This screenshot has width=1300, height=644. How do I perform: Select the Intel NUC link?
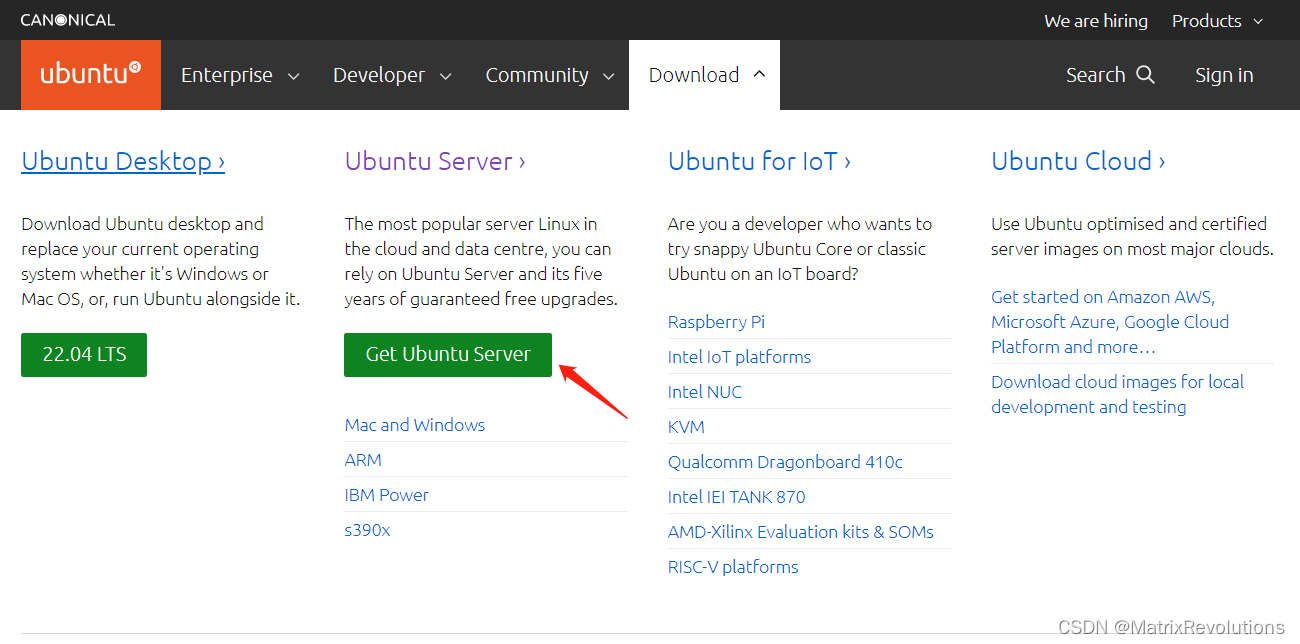[x=704, y=391]
